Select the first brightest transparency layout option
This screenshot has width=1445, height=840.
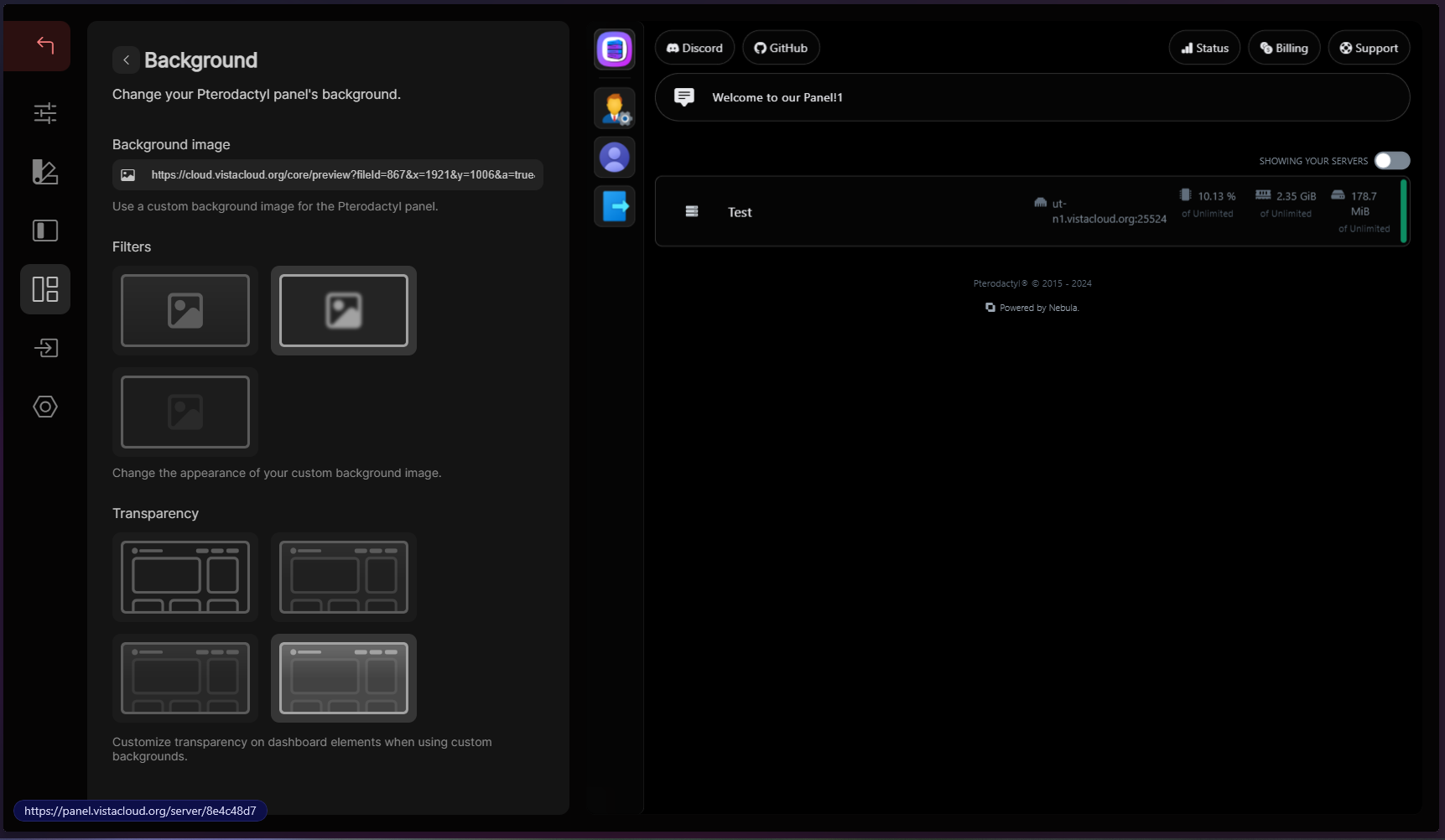click(185, 578)
